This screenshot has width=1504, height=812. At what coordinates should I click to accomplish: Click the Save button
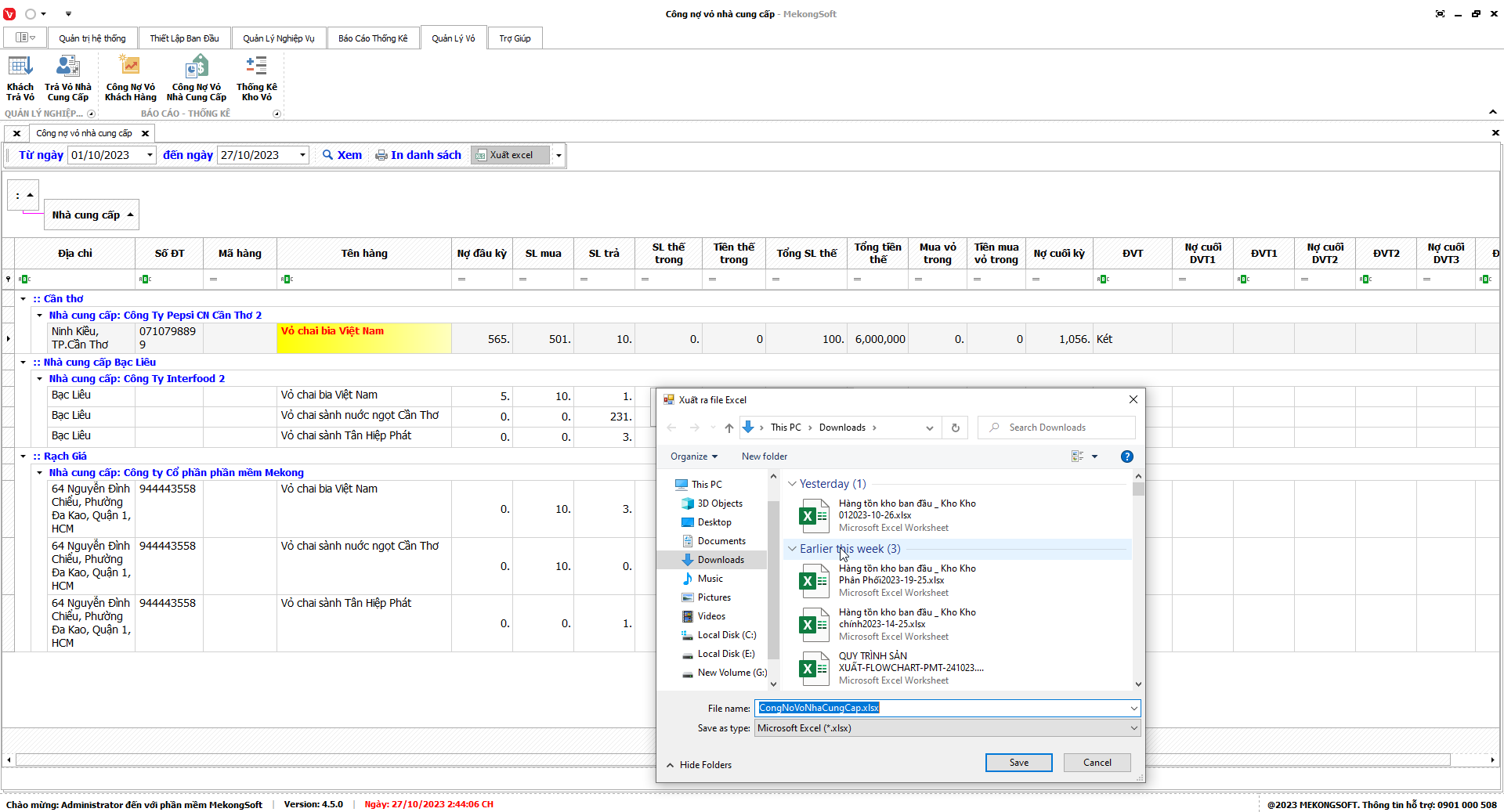point(1018,763)
